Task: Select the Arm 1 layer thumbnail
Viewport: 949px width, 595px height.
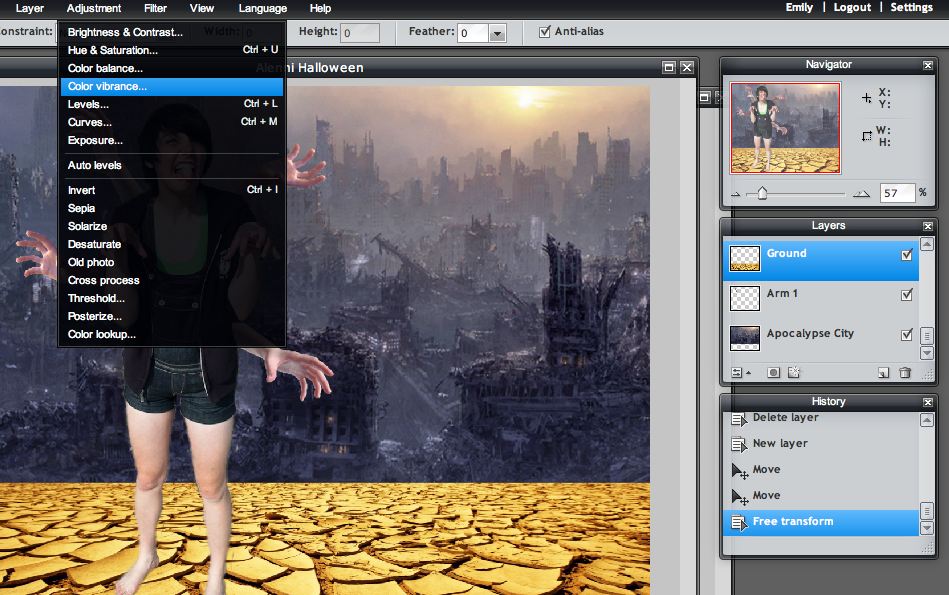Action: (x=744, y=298)
